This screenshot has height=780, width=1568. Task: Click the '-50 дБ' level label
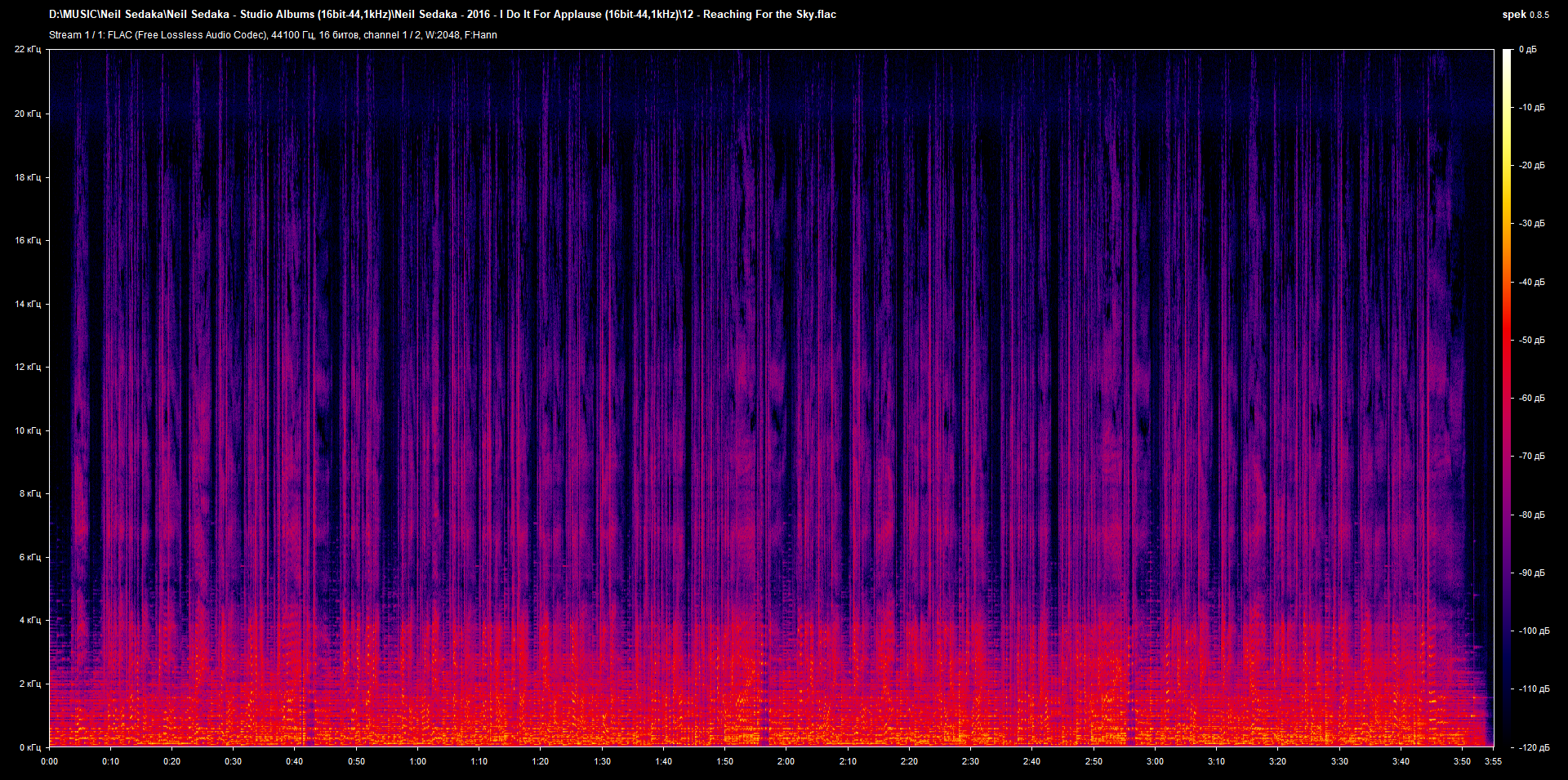click(1531, 340)
